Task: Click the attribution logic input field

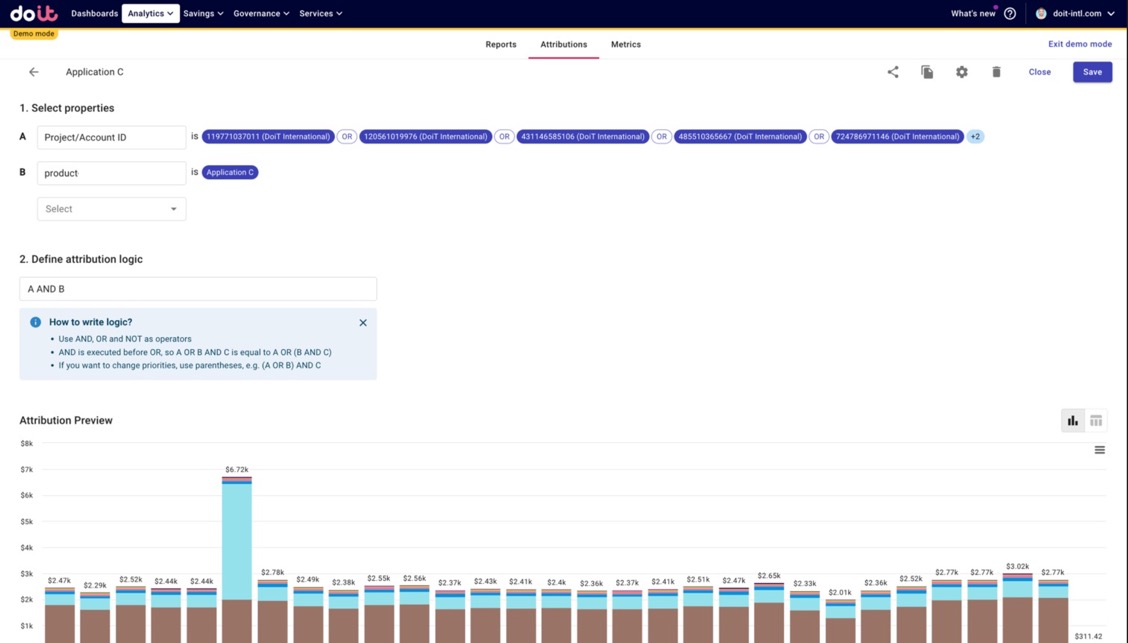Action: point(198,289)
